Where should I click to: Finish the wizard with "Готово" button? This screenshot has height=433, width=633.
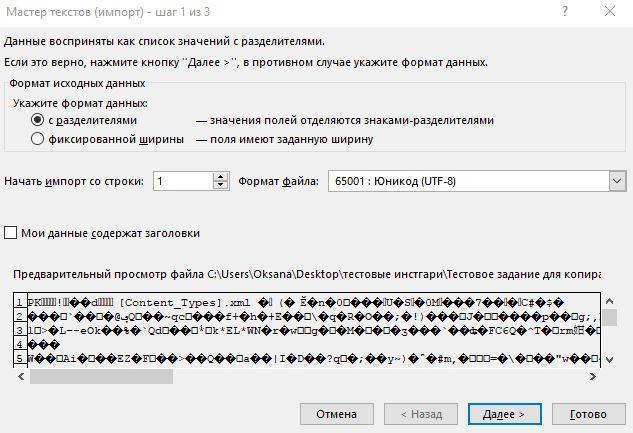click(587, 413)
